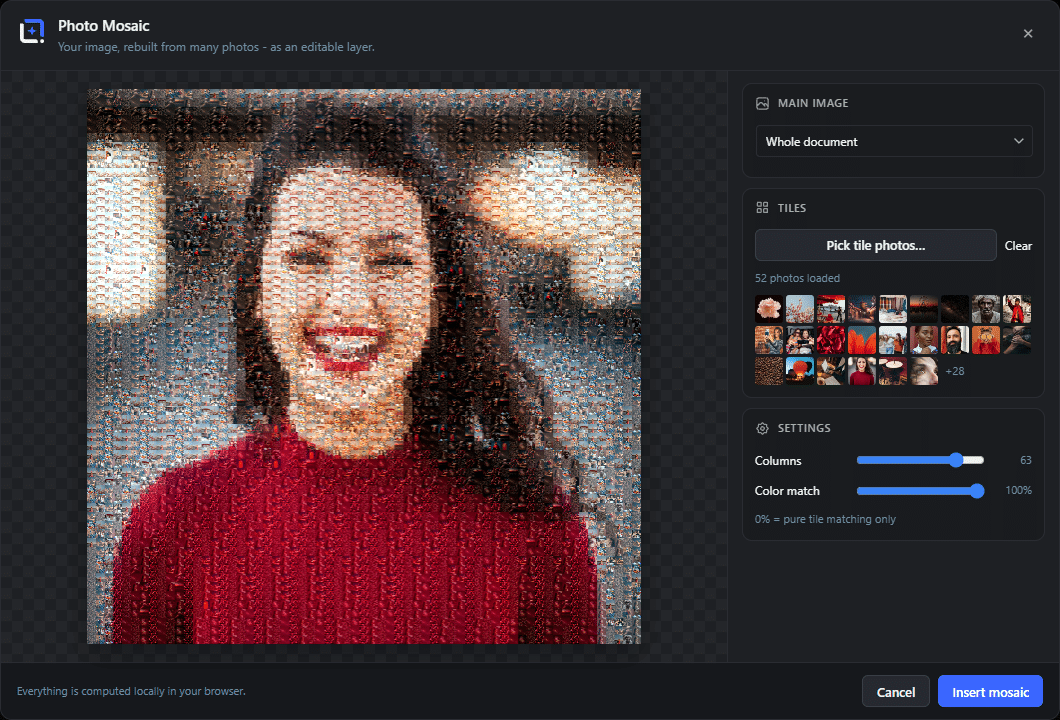Click the Tiles grid icon
This screenshot has width=1060, height=720.
[763, 208]
